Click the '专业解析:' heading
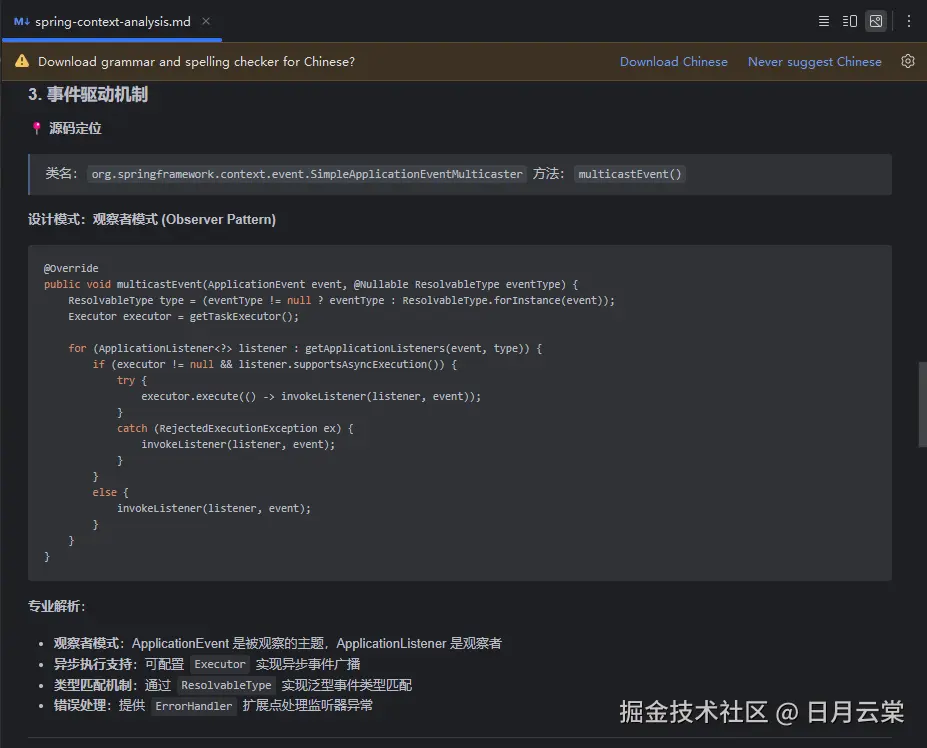This screenshot has width=927, height=748. point(57,606)
